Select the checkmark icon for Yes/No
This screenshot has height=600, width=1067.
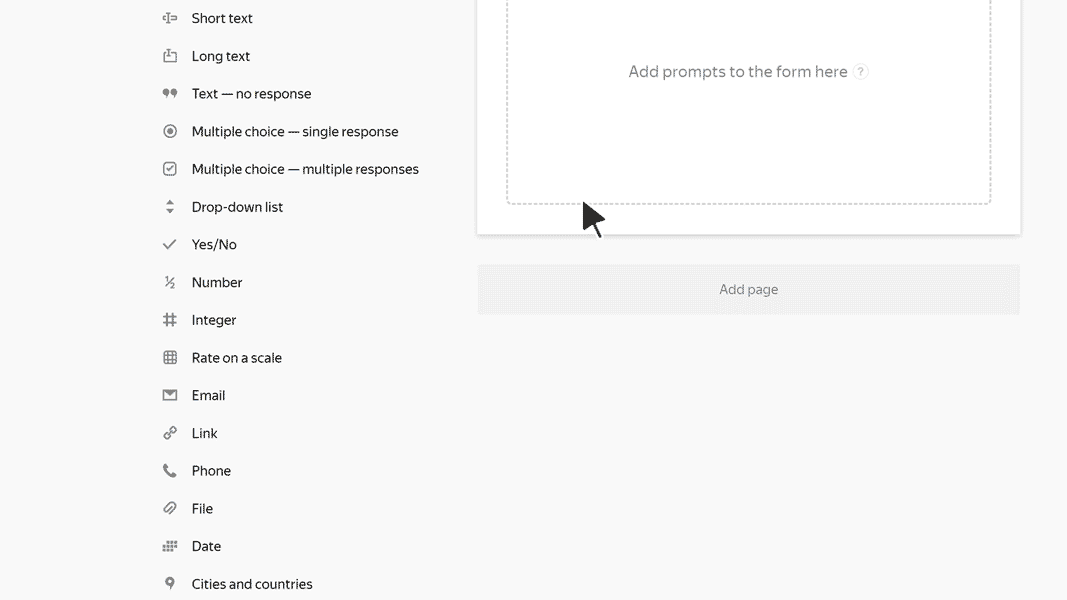click(169, 244)
